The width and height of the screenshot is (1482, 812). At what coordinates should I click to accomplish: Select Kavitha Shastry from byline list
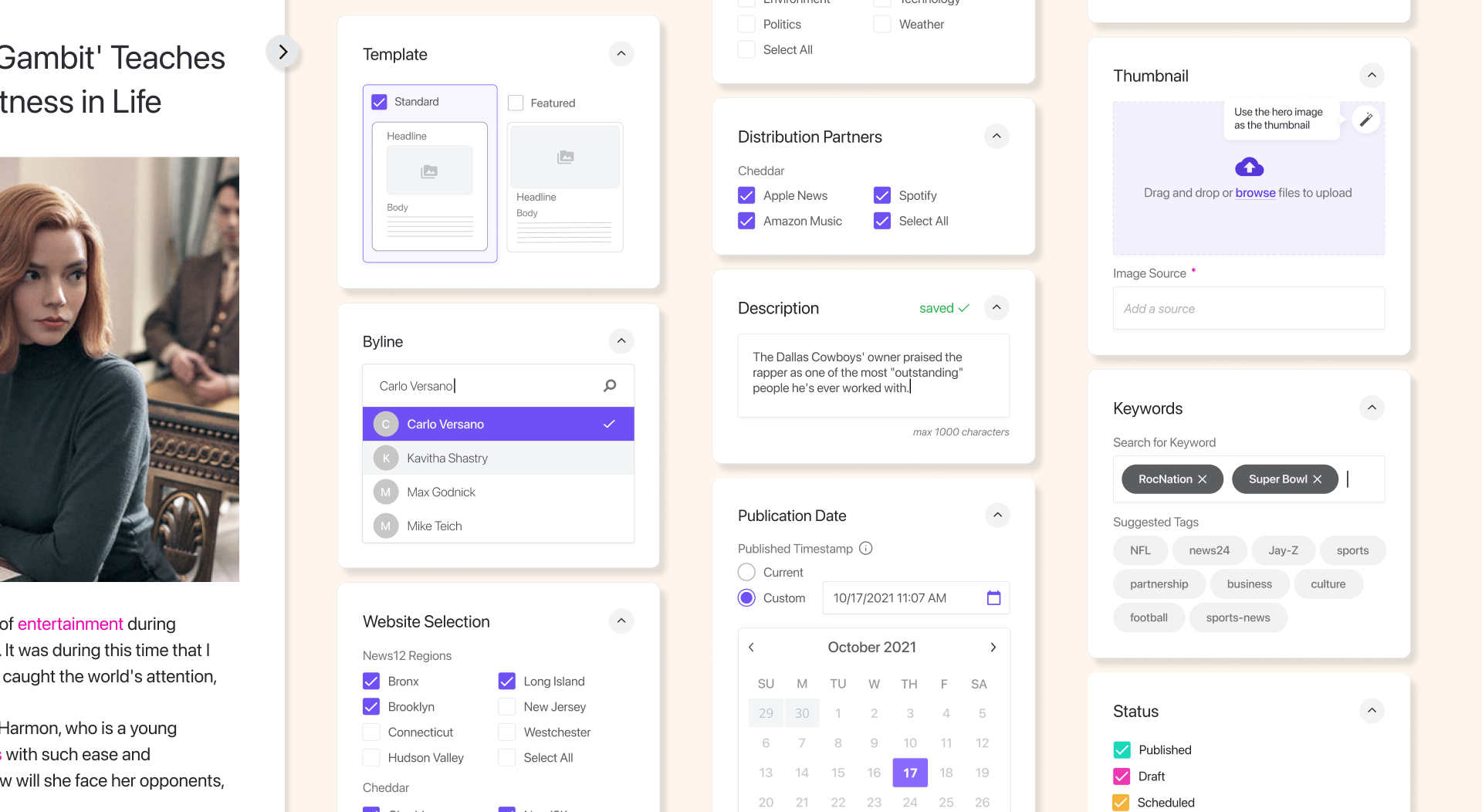tap(499, 458)
